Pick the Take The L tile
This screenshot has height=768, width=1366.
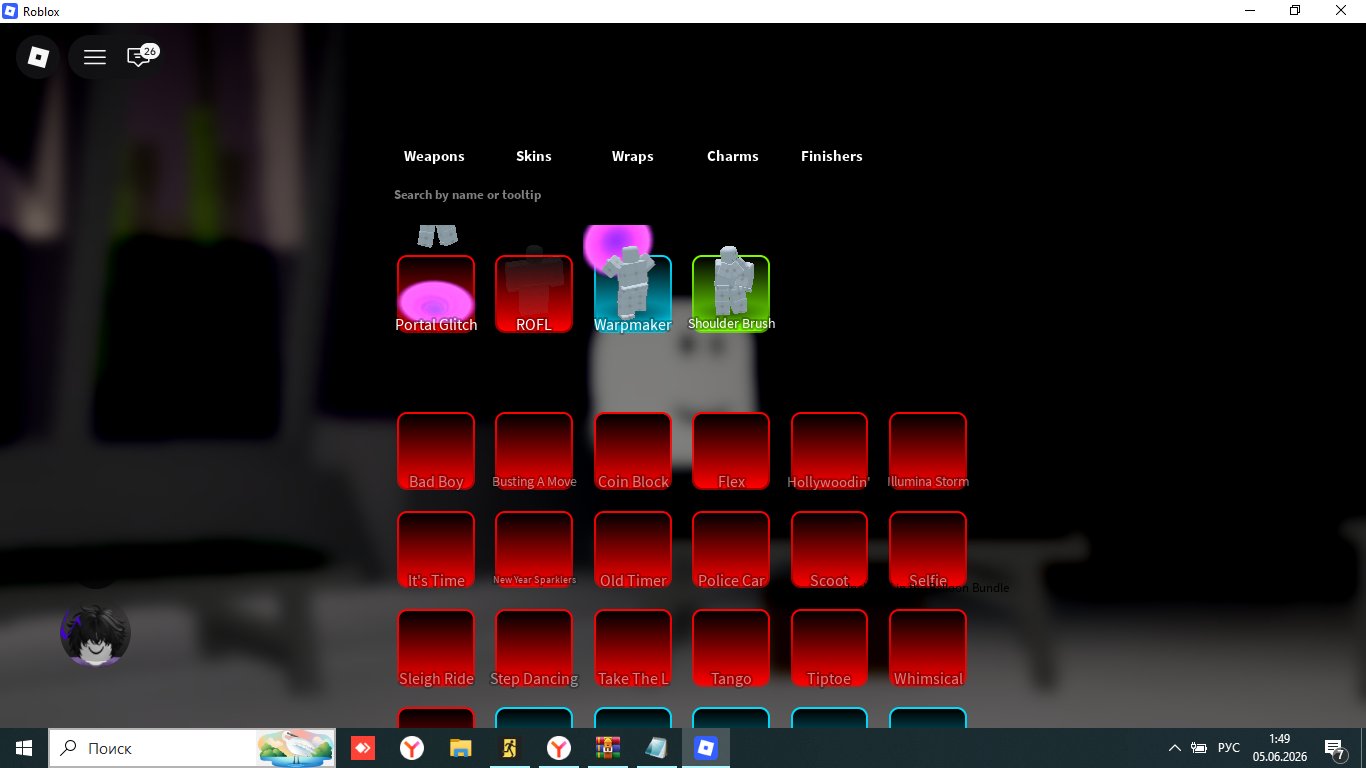(x=633, y=648)
